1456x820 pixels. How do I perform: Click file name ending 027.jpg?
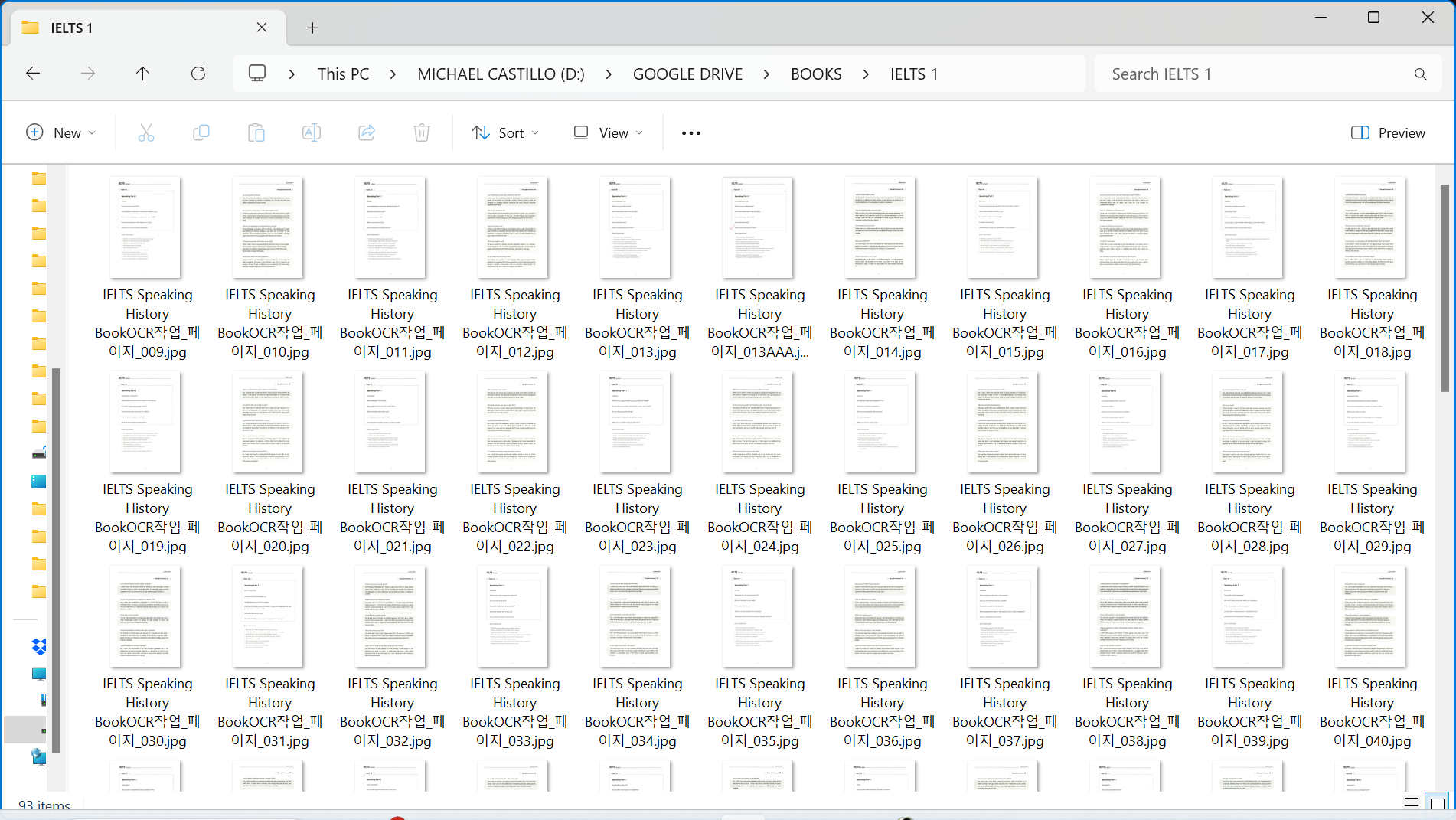1128,518
